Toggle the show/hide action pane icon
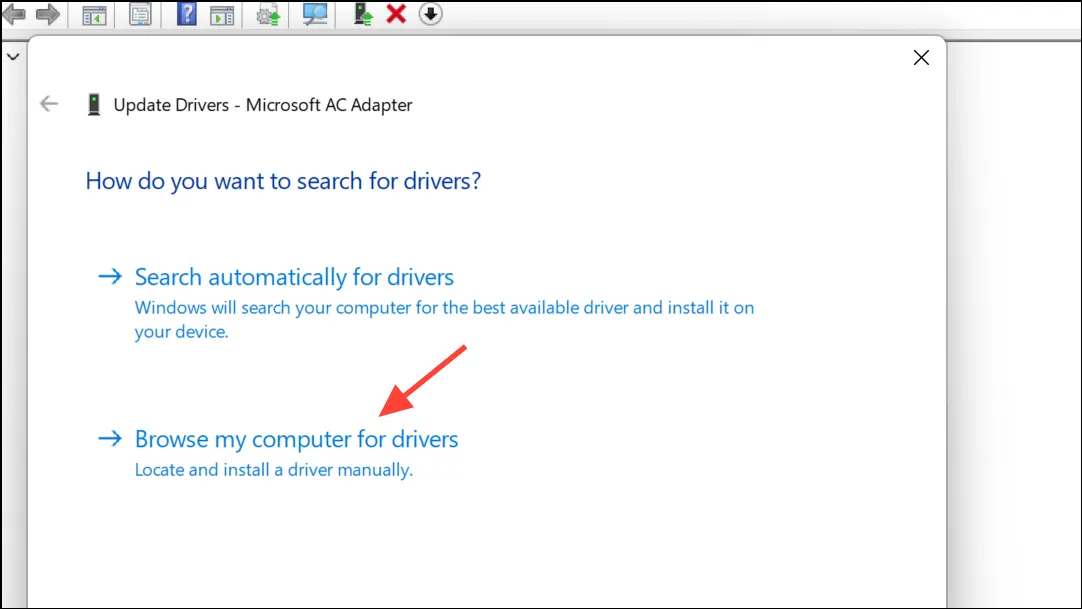This screenshot has width=1082, height=609. pos(222,14)
